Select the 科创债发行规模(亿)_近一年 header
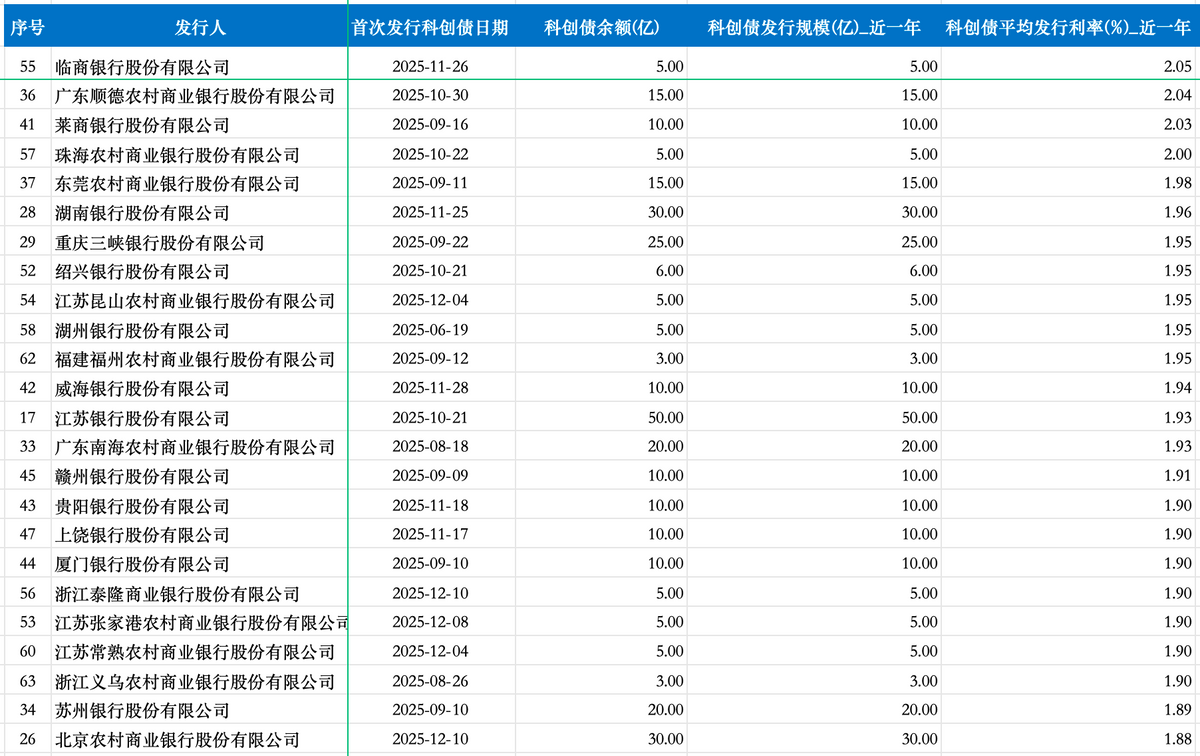The height and width of the screenshot is (756, 1200). [x=814, y=28]
